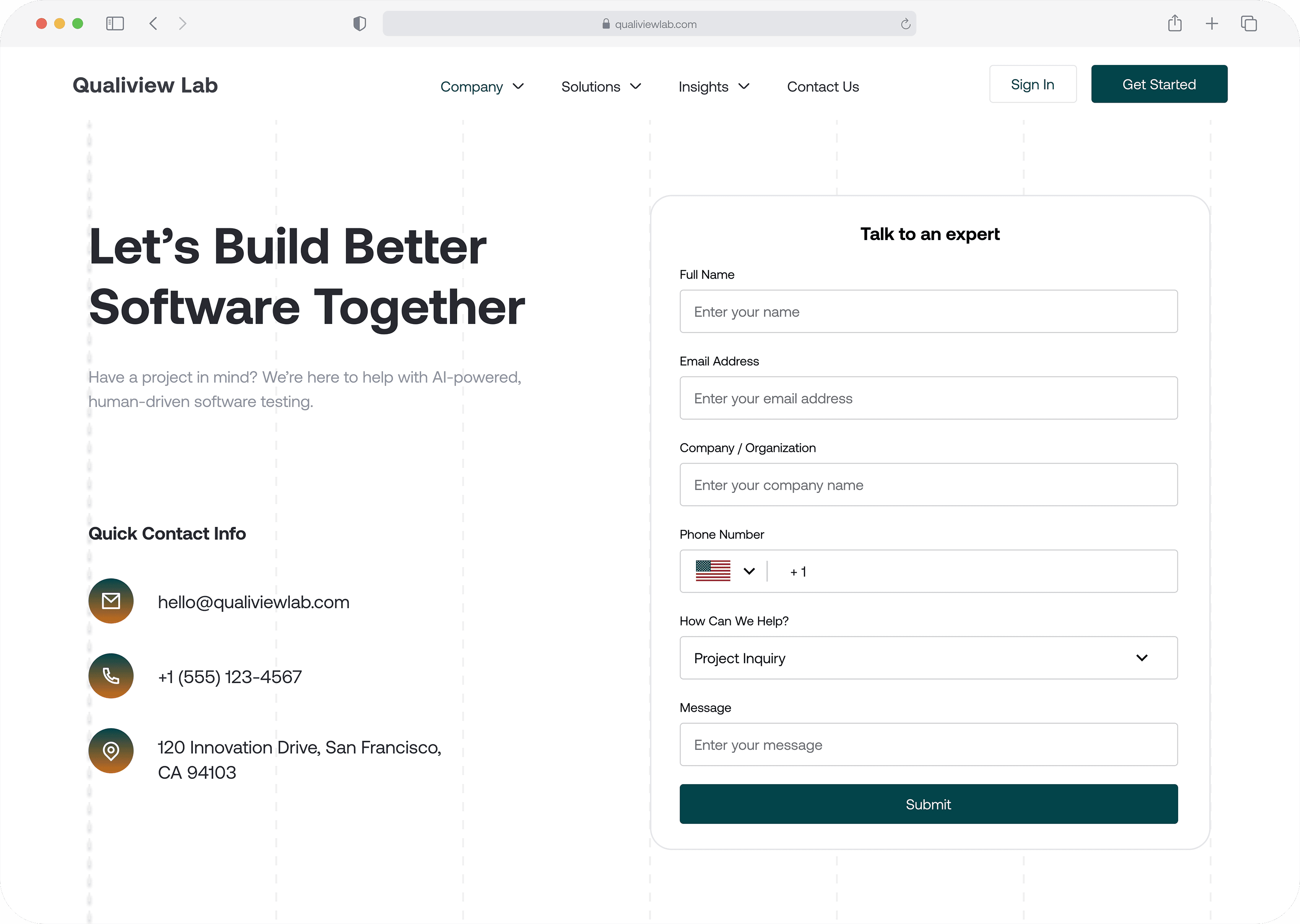Screen dimensions: 1300x924
Task: Open a new tab with plus icon
Action: (1212, 24)
